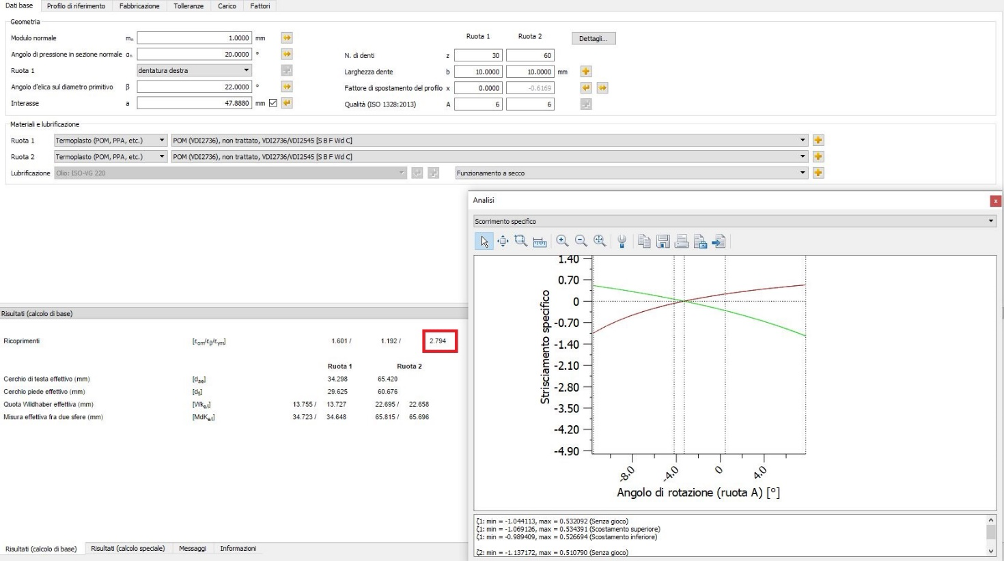
Task: Switch to Risultati (calcolo speciale) tab
Action: (x=127, y=549)
